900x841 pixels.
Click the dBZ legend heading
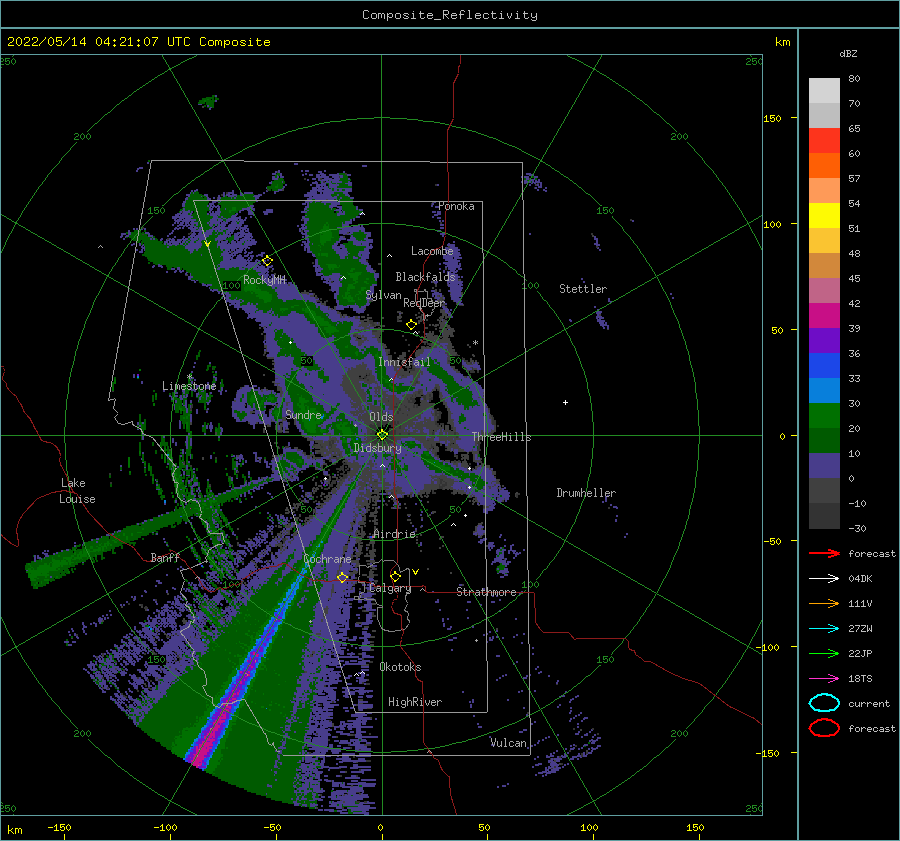848,53
